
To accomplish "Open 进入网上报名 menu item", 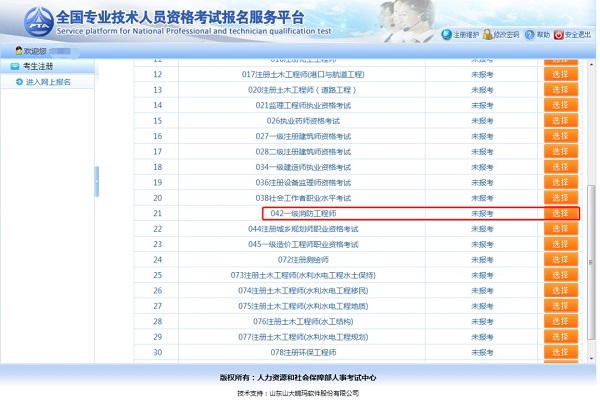I will (x=48, y=82).
